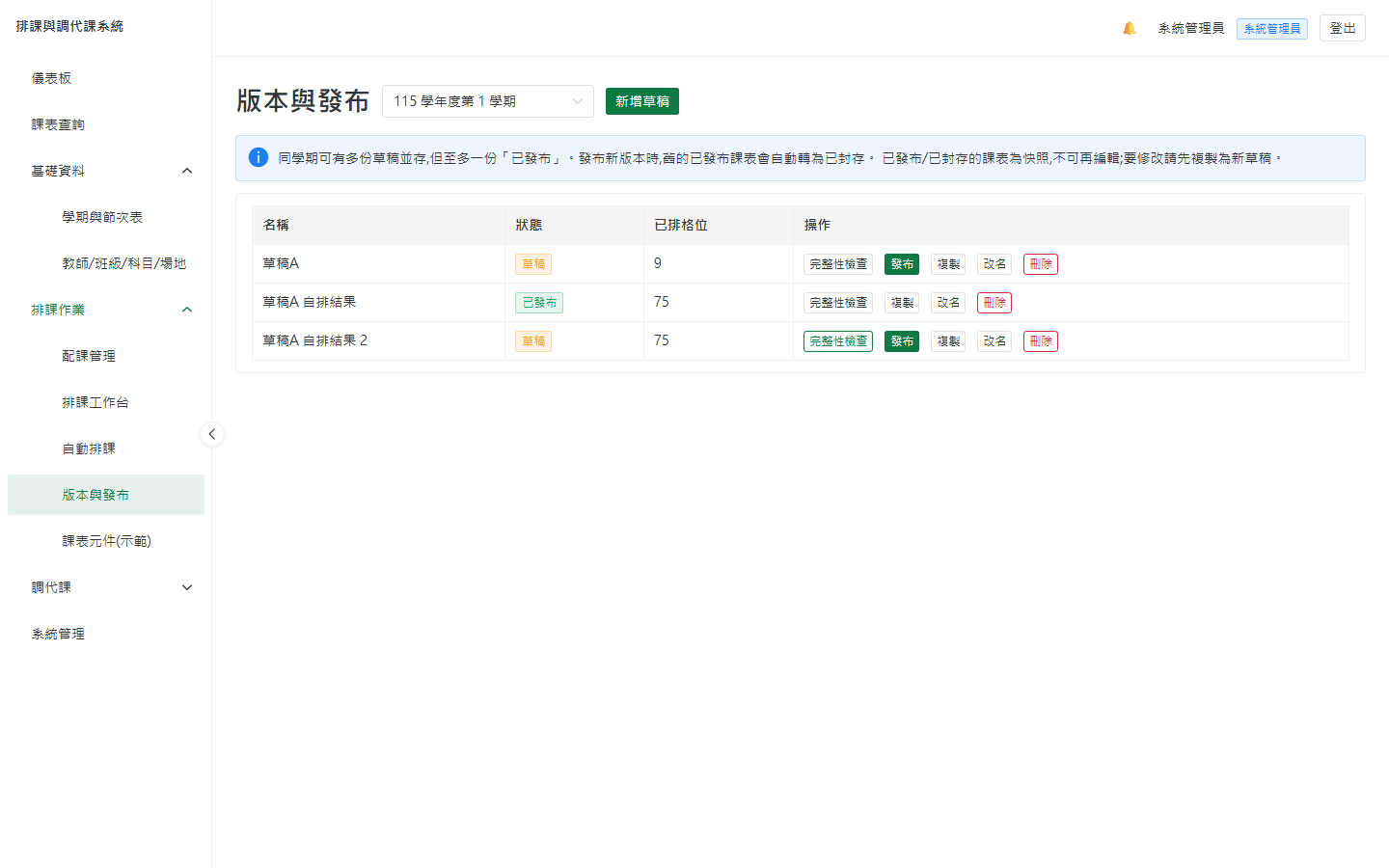Click 刪除 for 草稿A row

(1041, 264)
